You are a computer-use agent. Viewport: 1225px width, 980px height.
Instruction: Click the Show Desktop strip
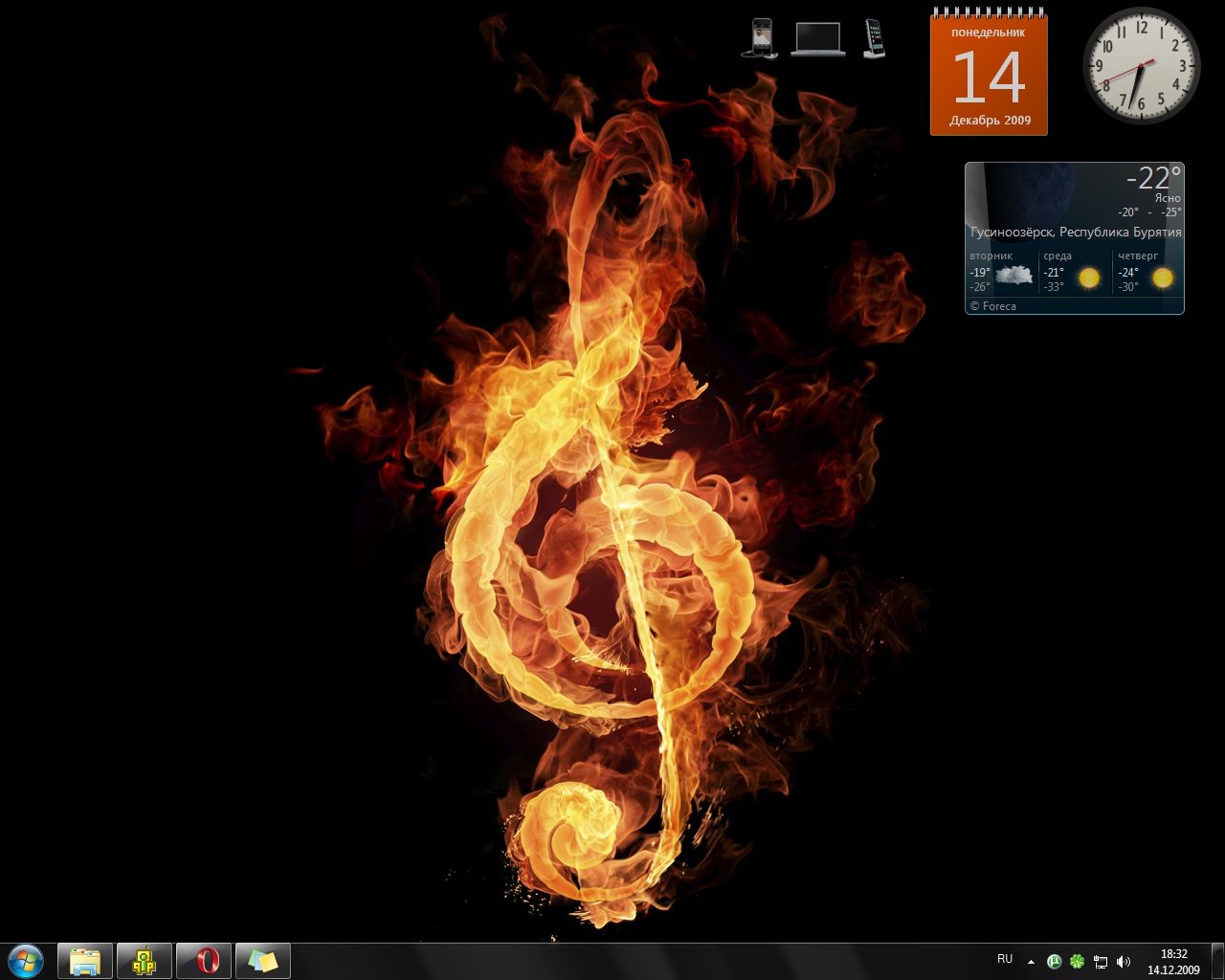click(1217, 961)
